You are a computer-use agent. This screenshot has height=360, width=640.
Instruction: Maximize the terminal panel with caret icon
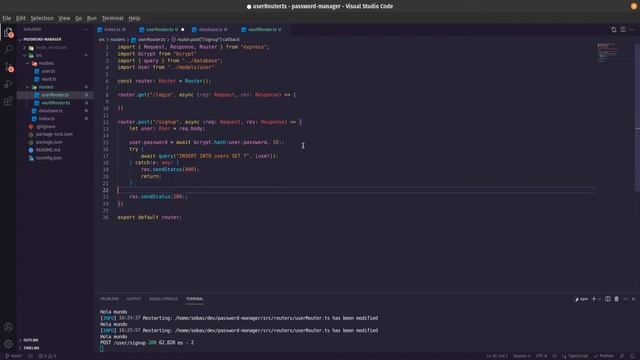(x=625, y=299)
